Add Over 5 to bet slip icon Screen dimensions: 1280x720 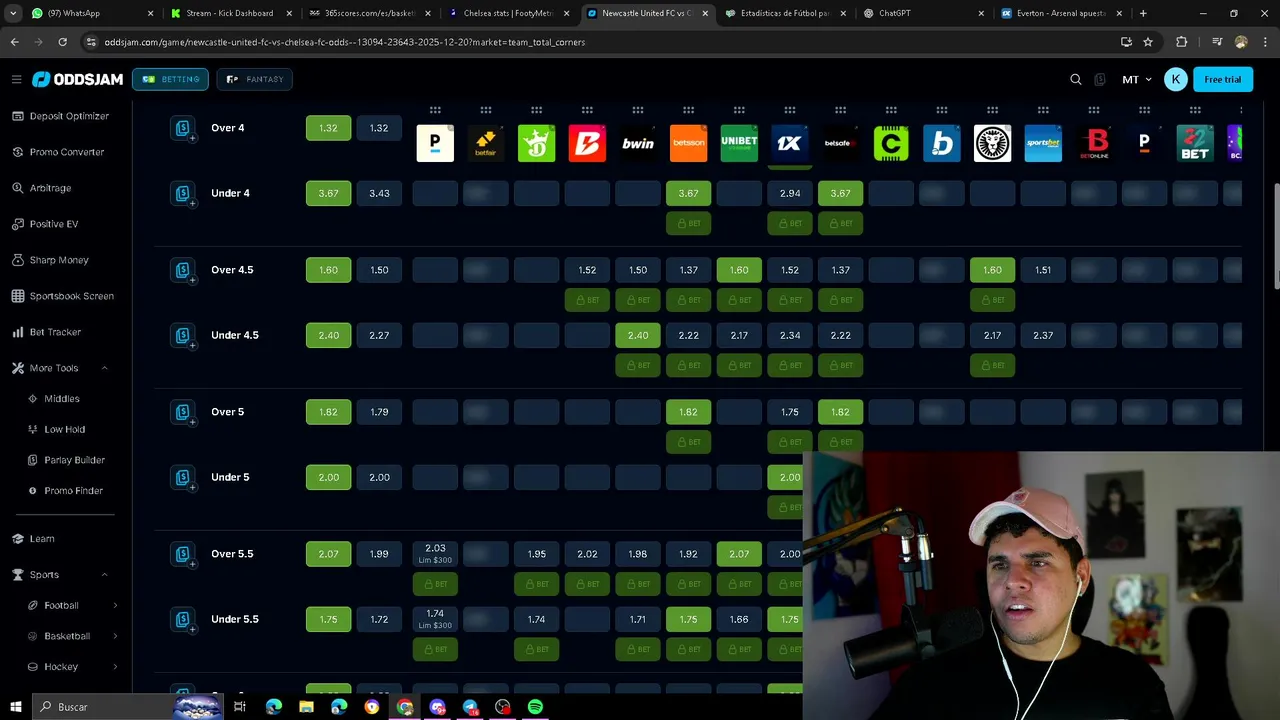[183, 413]
